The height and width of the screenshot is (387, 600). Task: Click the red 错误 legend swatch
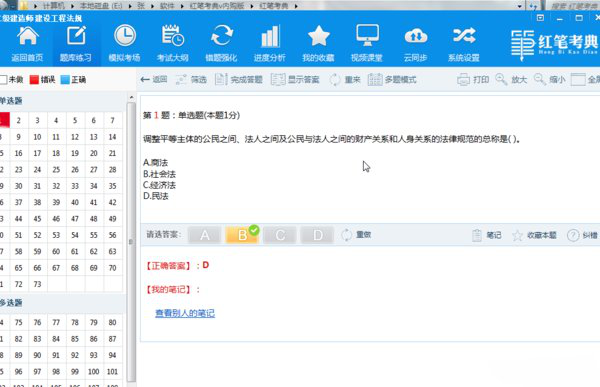[34, 80]
